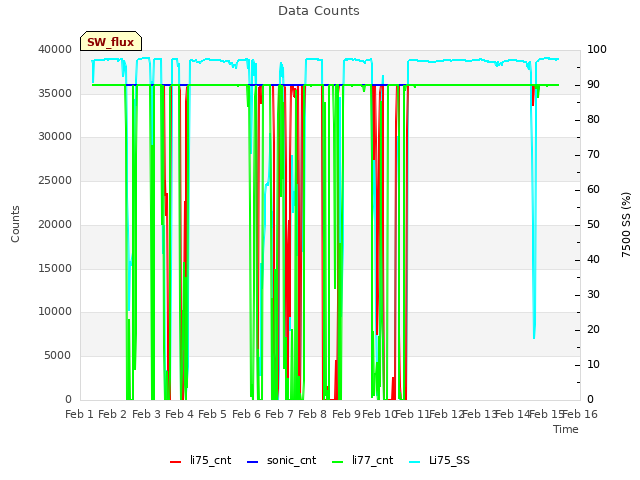Click the Feb 16 x-axis tick label
The height and width of the screenshot is (480, 640).
[x=580, y=414]
